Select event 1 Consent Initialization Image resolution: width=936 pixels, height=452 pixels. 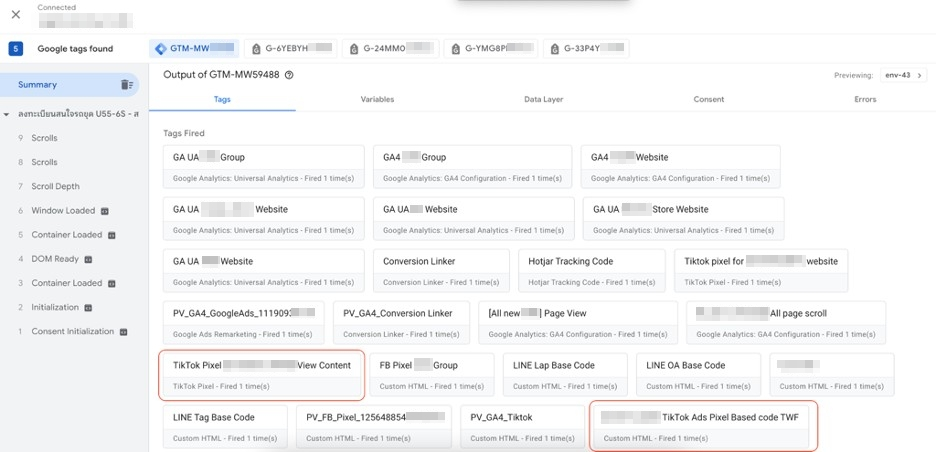[x=74, y=331]
